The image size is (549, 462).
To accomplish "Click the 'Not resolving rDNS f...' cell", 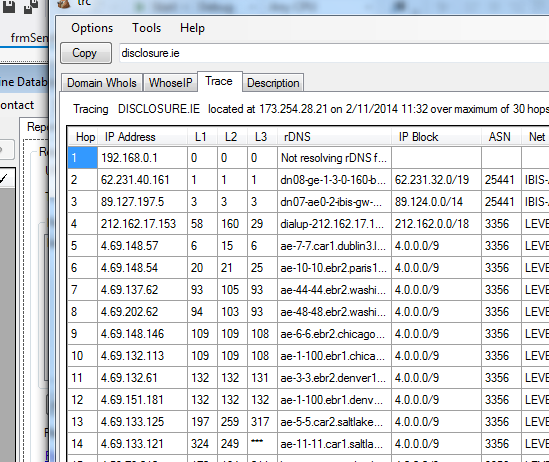I will coord(334,158).
